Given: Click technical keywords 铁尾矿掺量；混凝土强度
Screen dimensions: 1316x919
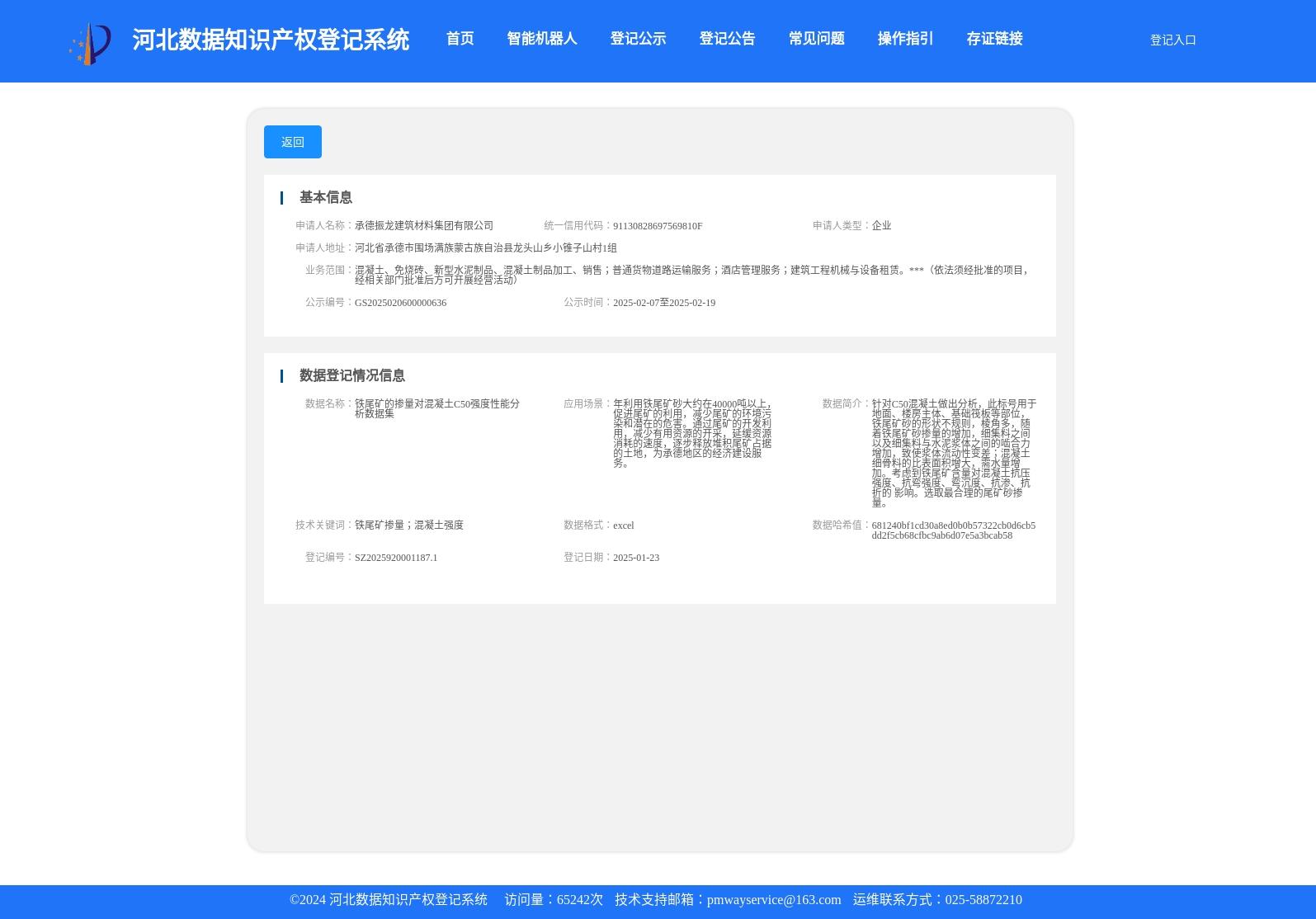Looking at the screenshot, I should click(409, 525).
